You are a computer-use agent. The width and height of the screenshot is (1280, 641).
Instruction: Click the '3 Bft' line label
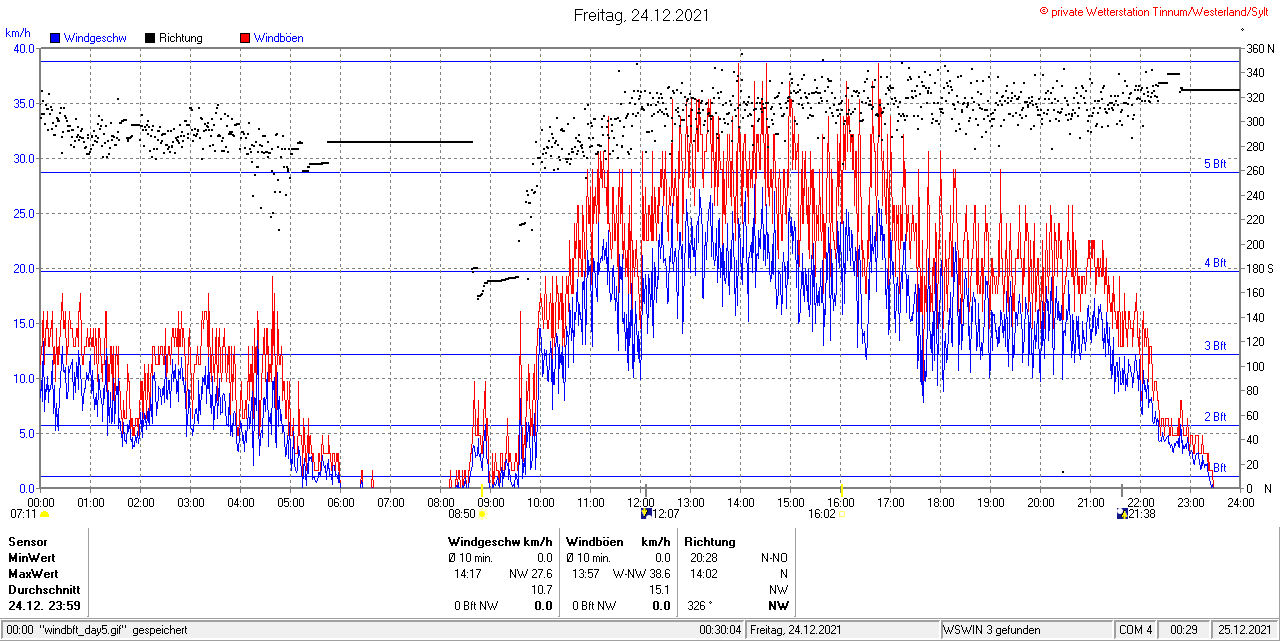(x=1214, y=346)
